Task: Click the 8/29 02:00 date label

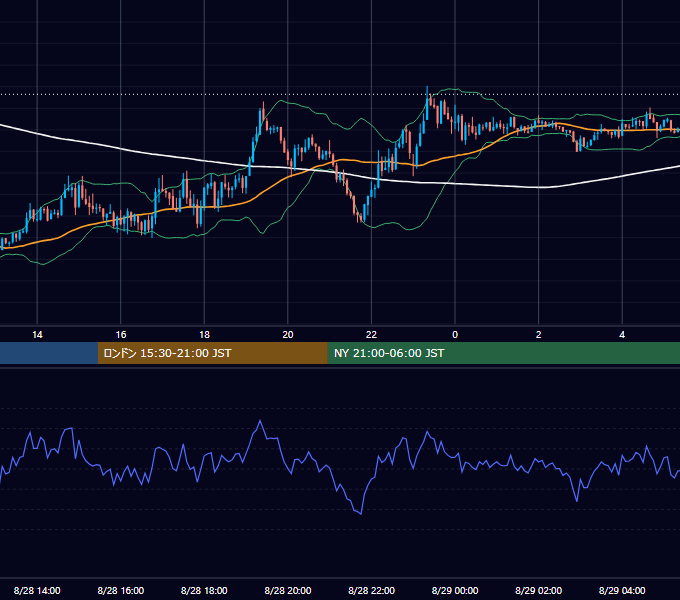Action: pos(539,590)
